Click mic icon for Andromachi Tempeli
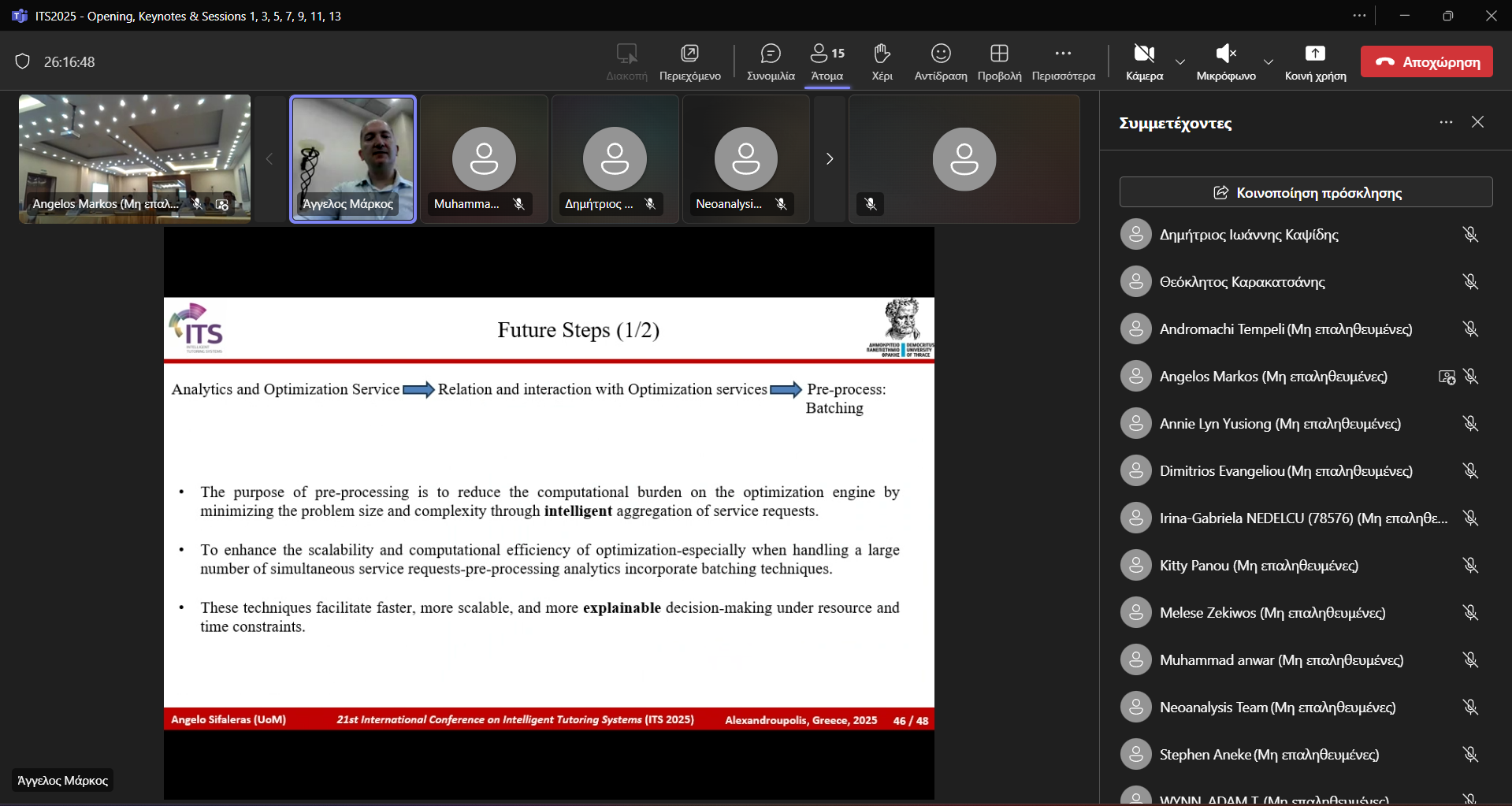The width and height of the screenshot is (1512, 806). click(x=1470, y=329)
